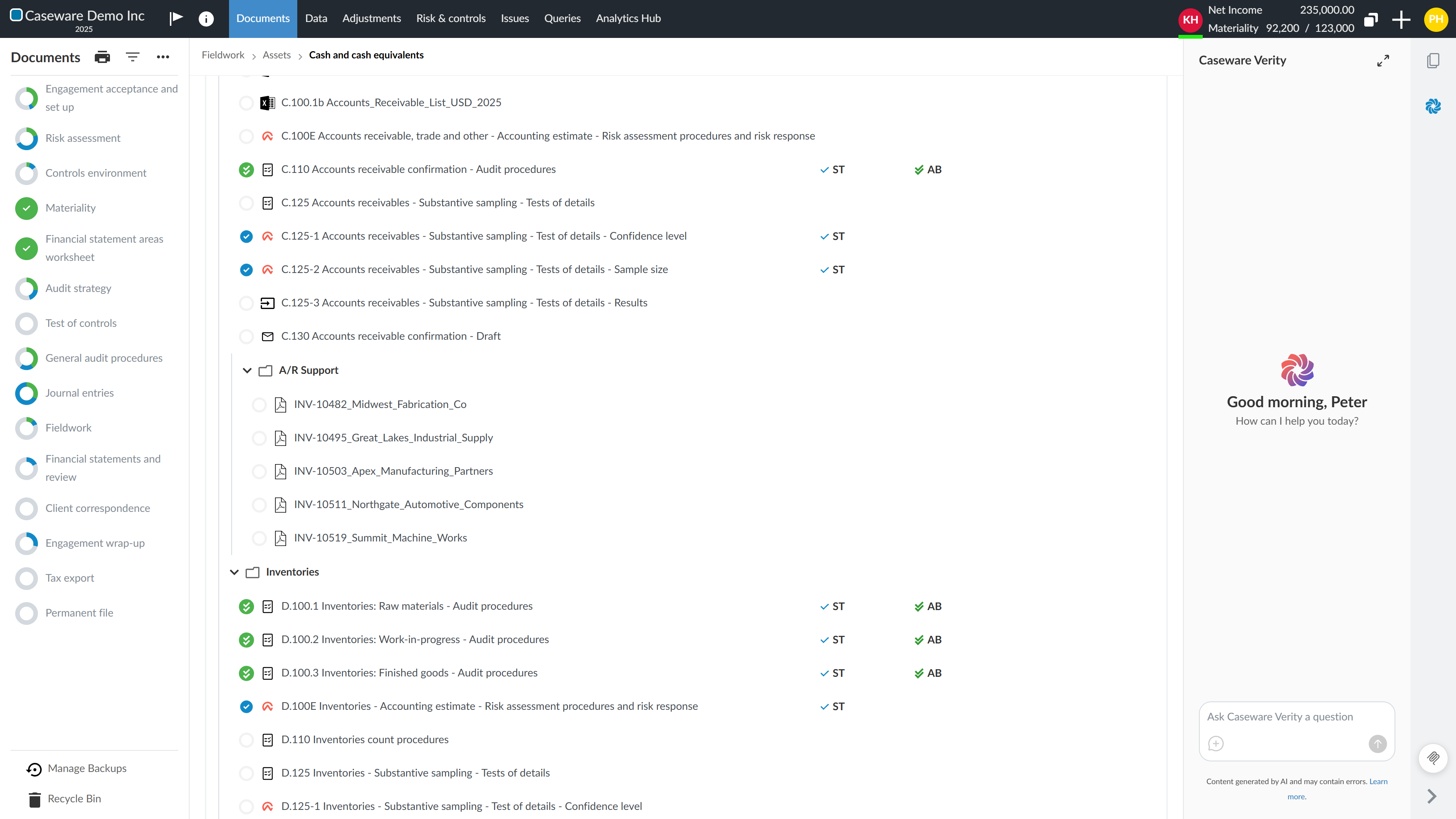1456x819 pixels.
Task: Collapse the A/R Support folder
Action: click(x=247, y=370)
